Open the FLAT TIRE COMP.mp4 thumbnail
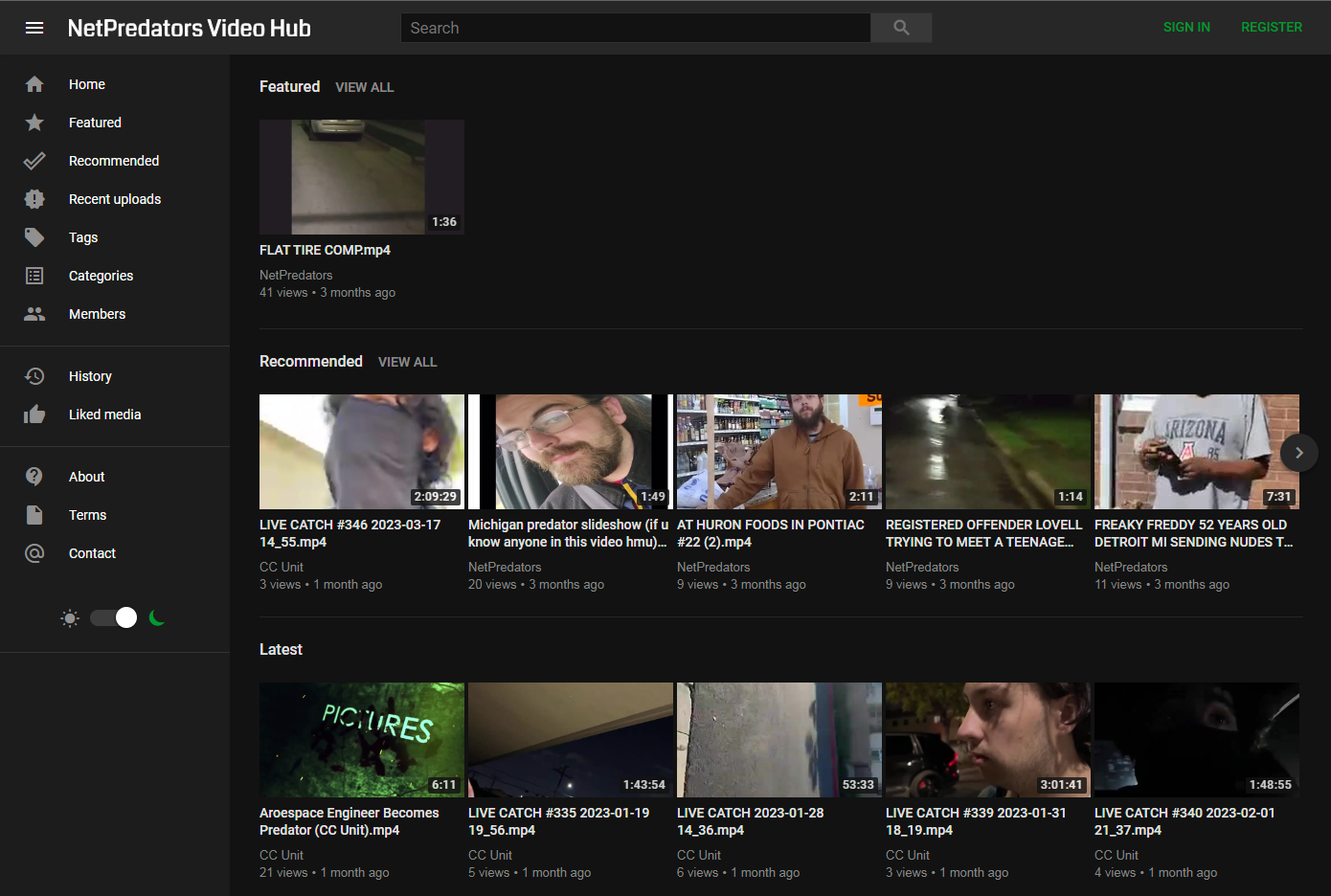Image resolution: width=1331 pixels, height=896 pixels. (362, 176)
